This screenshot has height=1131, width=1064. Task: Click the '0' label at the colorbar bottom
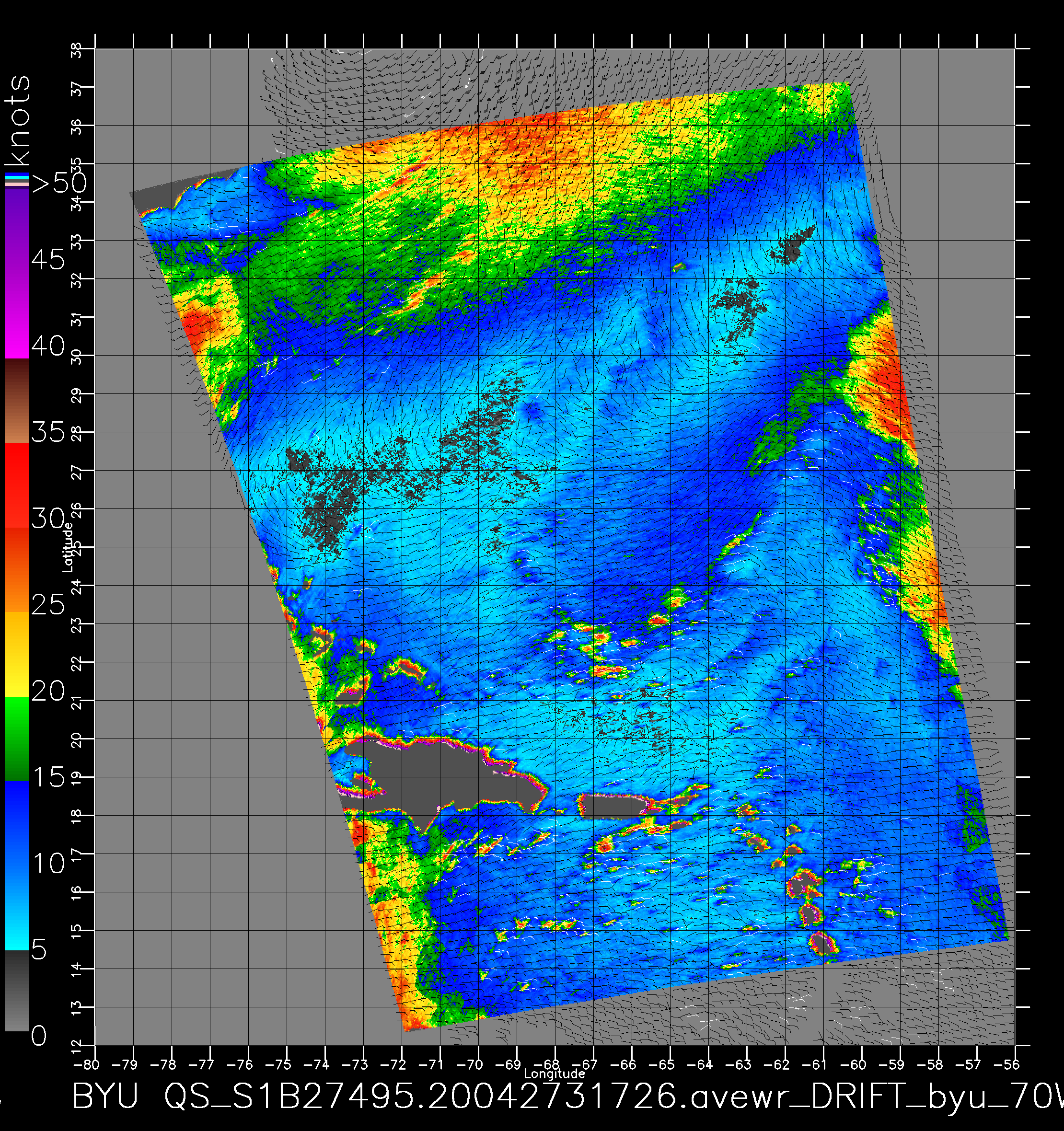pyautogui.click(x=39, y=1036)
